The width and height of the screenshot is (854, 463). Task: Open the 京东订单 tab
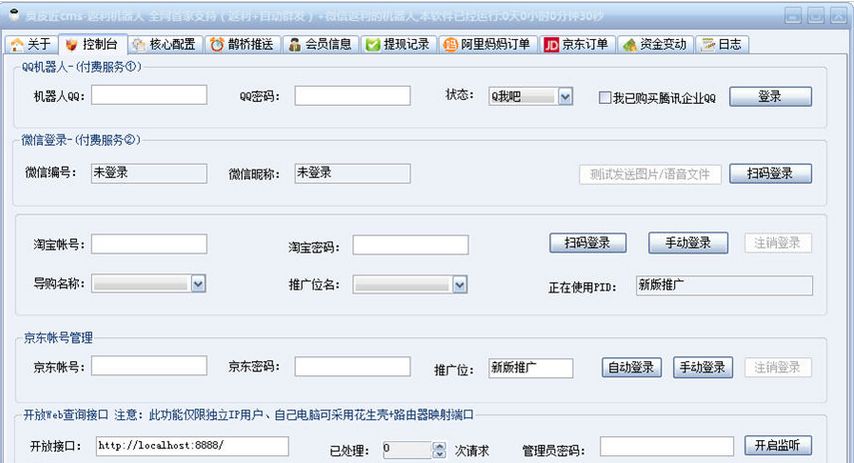tap(578, 44)
